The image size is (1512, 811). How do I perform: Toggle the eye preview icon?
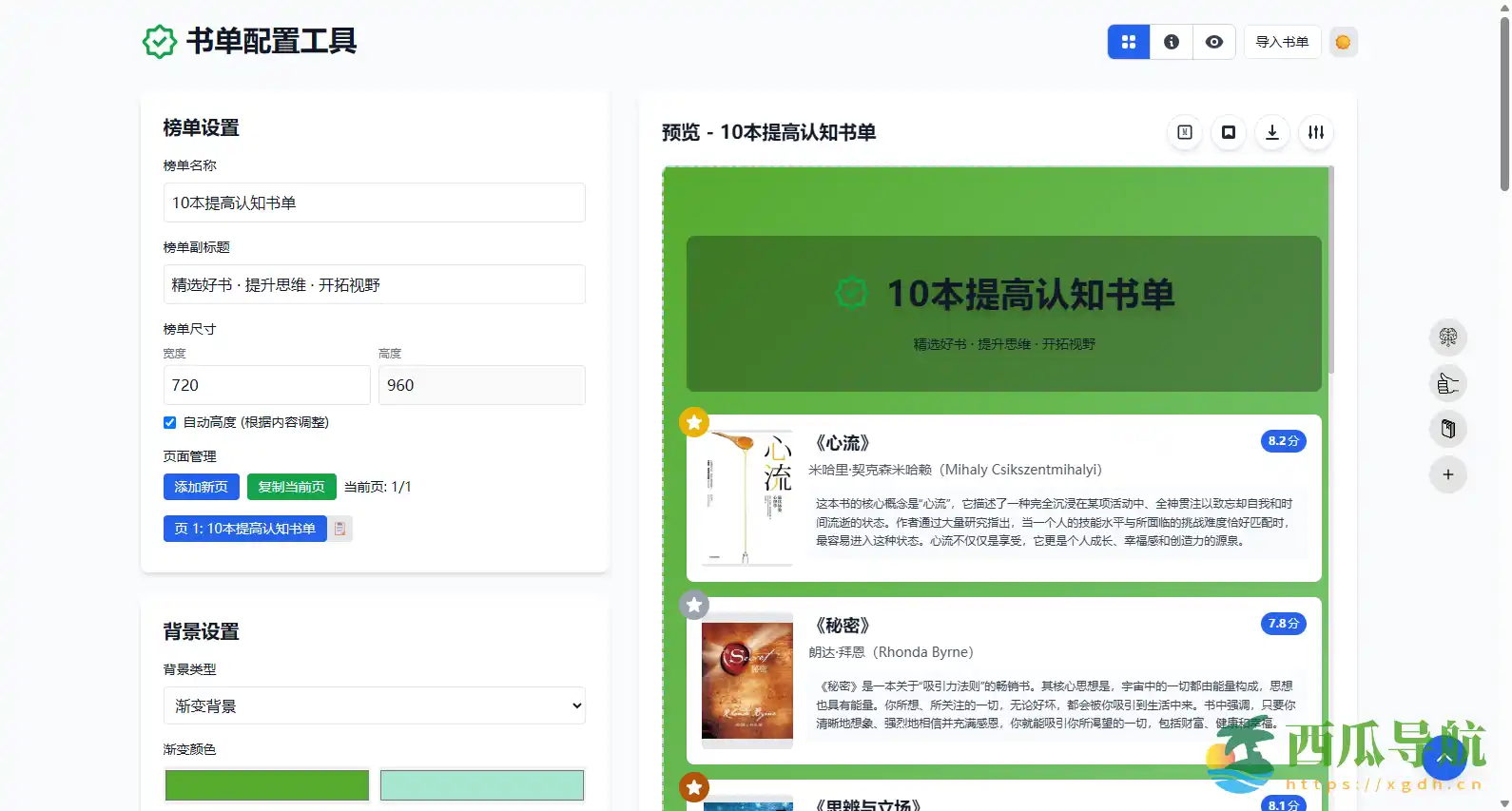(x=1214, y=42)
